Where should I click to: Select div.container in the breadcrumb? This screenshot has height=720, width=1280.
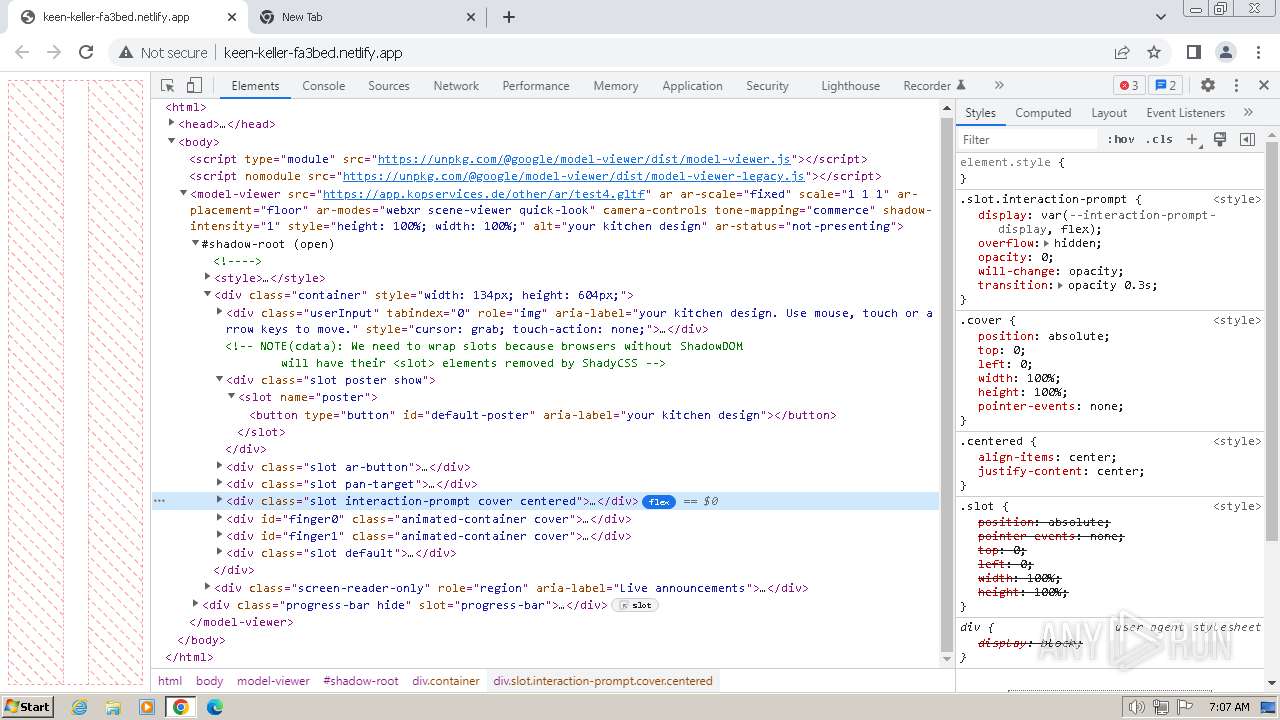[x=446, y=681]
